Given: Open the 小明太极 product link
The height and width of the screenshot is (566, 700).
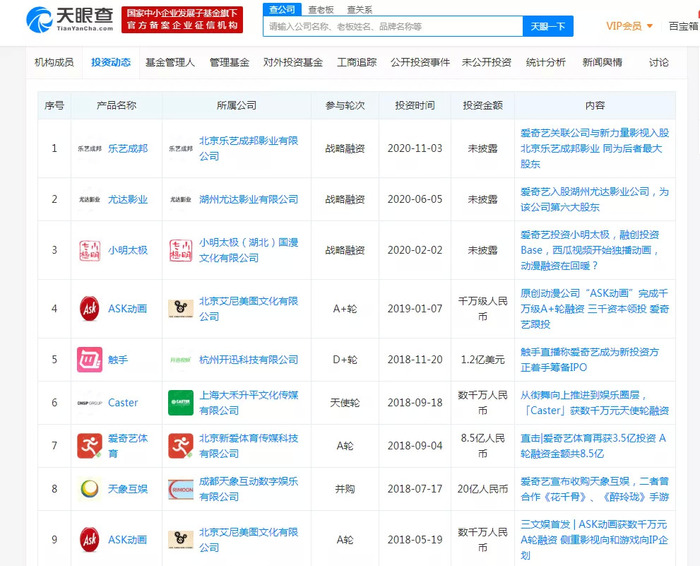Looking at the screenshot, I should pos(128,250).
